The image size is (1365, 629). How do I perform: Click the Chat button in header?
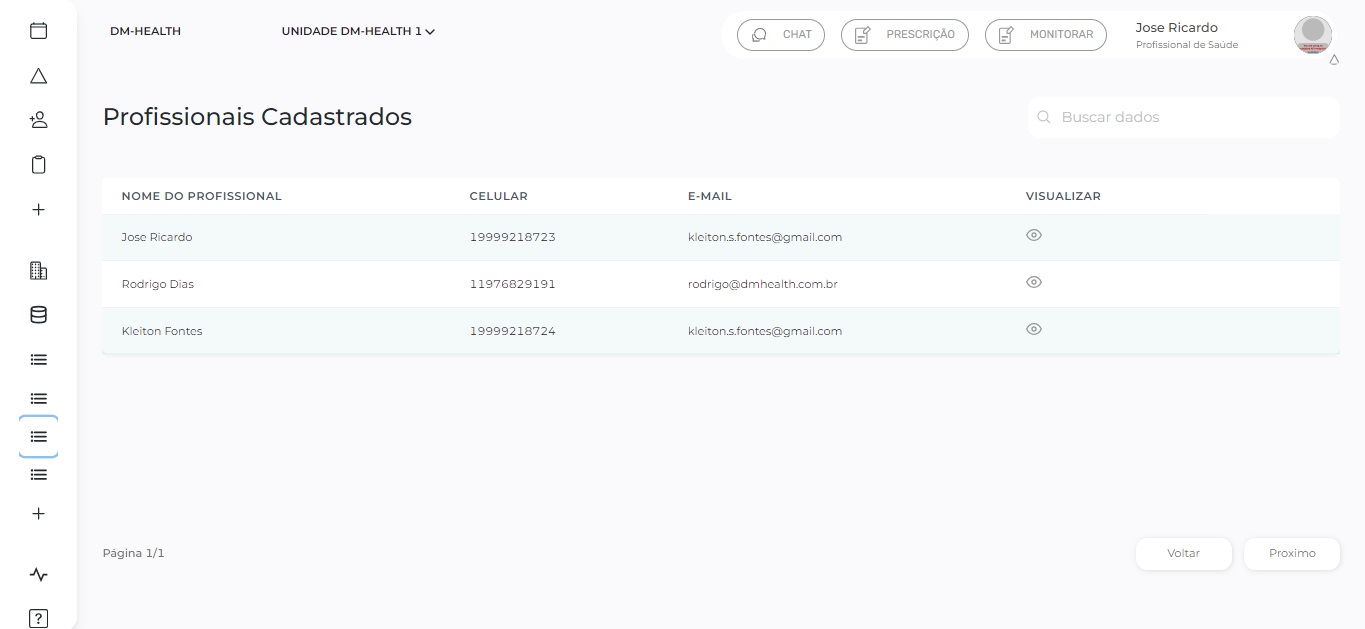[x=781, y=34]
